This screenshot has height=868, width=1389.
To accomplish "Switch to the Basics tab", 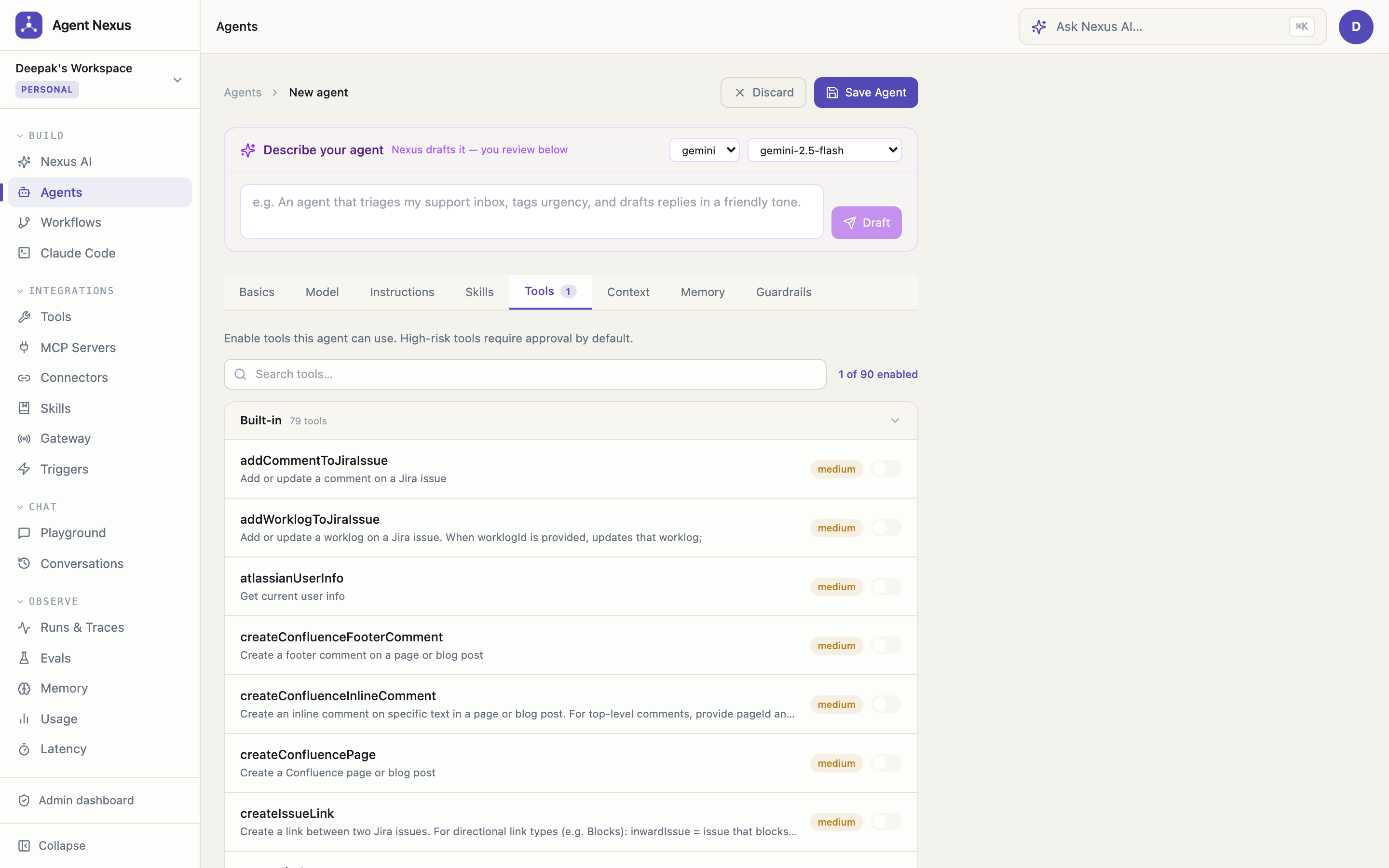I will (x=257, y=292).
